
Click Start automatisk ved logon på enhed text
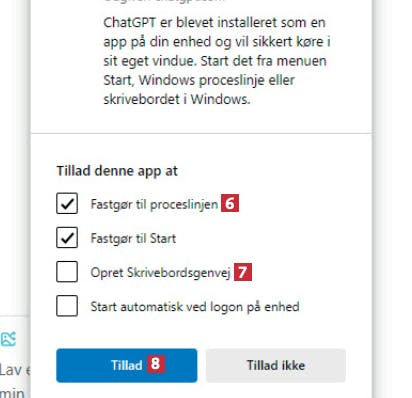coord(195,307)
